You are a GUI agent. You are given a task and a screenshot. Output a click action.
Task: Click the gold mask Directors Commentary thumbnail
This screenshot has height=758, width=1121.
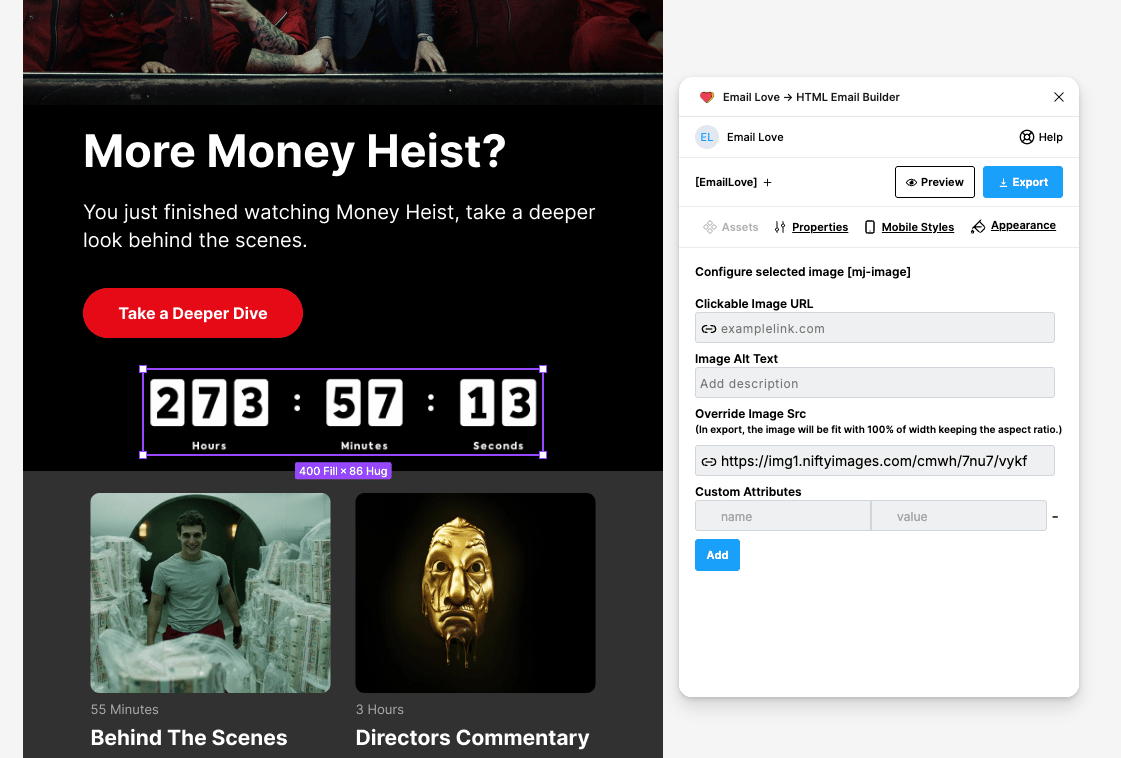pos(475,593)
